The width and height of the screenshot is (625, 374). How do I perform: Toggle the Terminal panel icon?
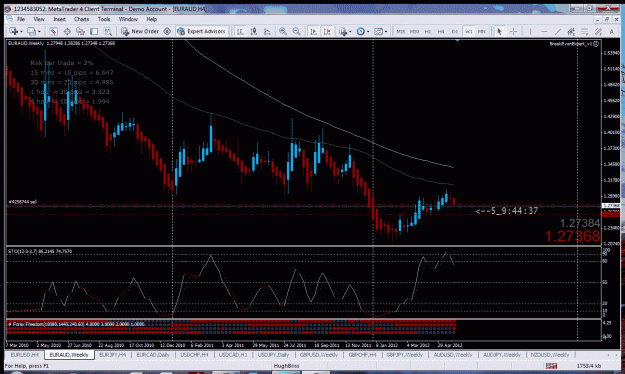[x=94, y=31]
